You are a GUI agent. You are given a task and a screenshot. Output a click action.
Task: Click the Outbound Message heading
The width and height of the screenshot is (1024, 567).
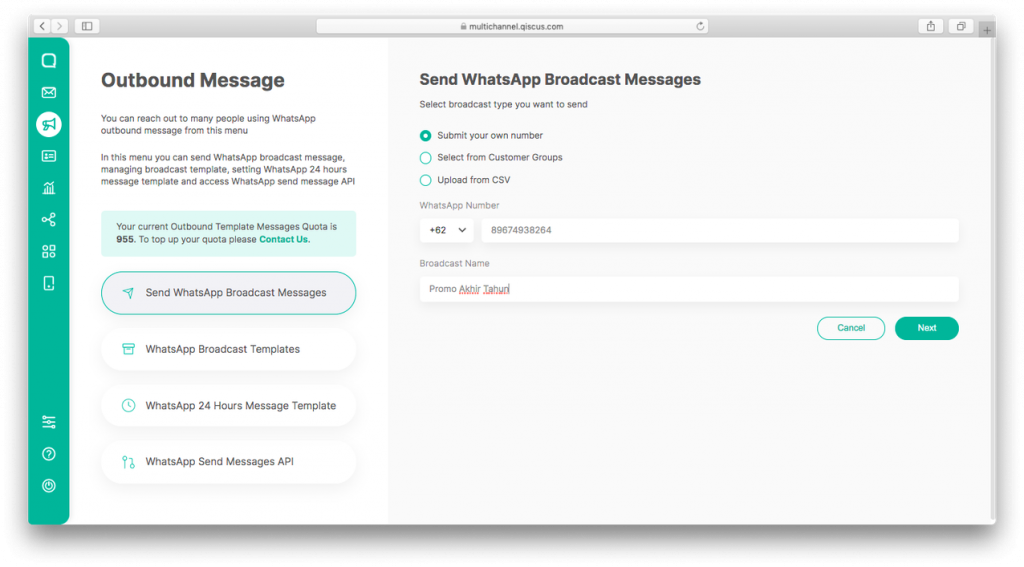193,80
